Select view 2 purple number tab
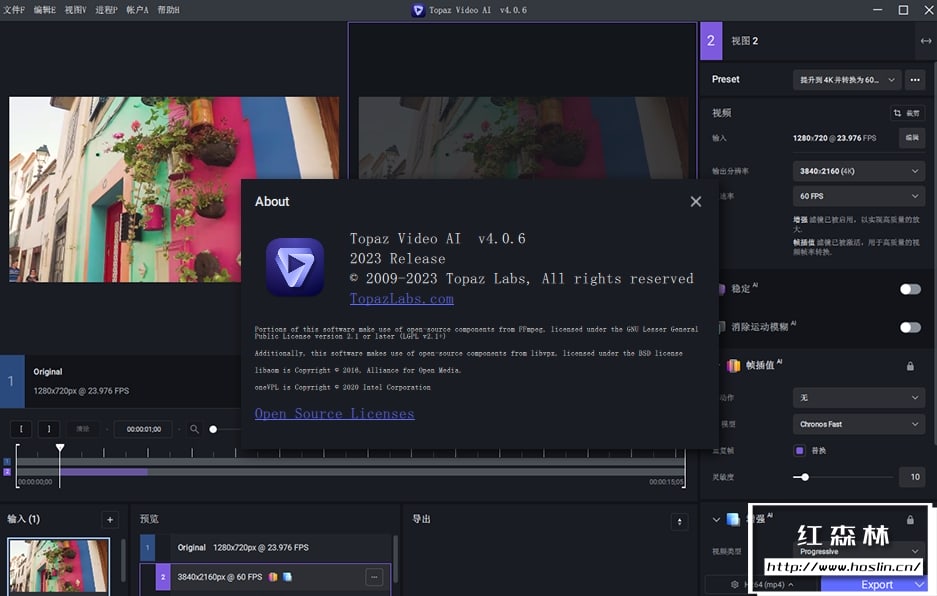The image size is (937, 596). coord(711,41)
